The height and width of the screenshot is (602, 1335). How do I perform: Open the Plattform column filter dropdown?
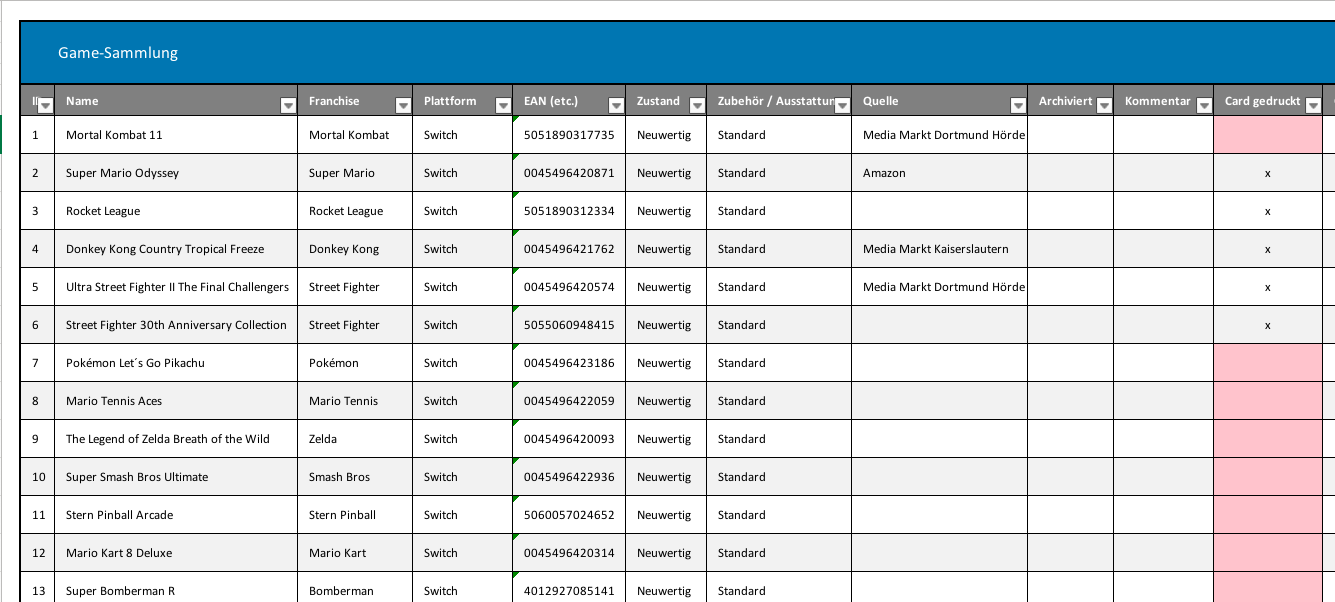[503, 105]
